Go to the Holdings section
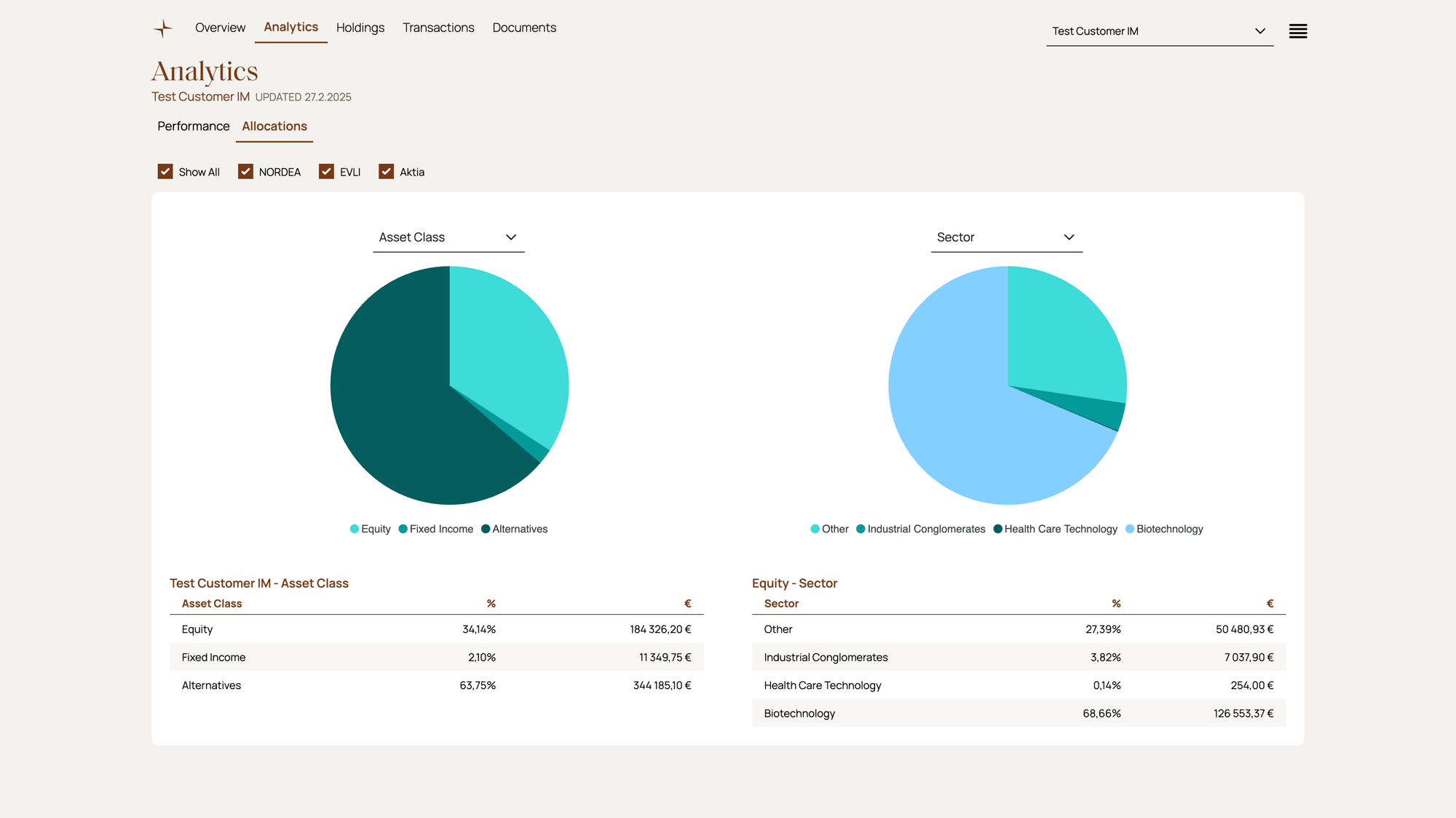Screen dimensions: 1456x818 [360, 27]
